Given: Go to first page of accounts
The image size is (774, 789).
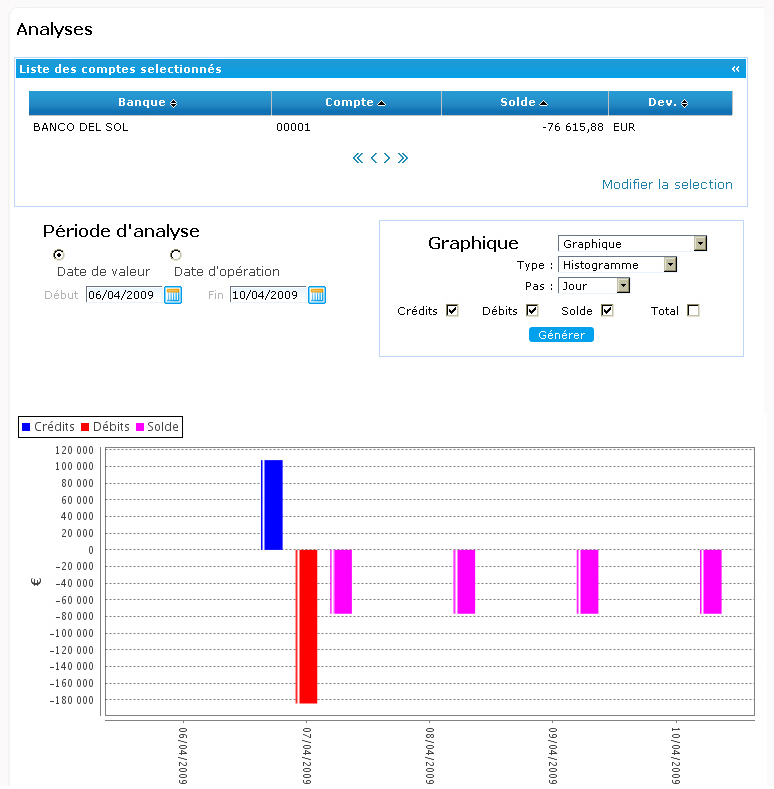Looking at the screenshot, I should point(358,158).
